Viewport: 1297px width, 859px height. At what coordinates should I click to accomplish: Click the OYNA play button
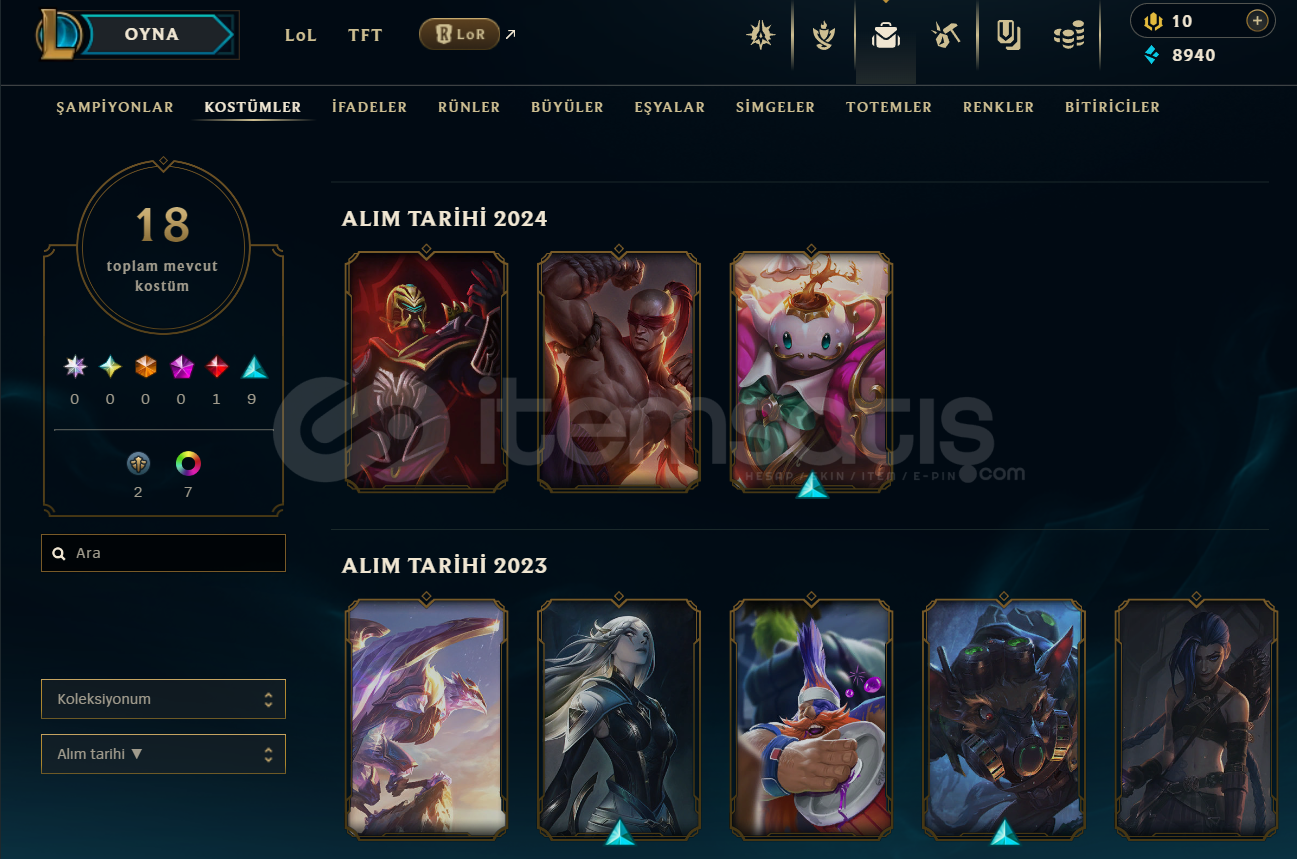click(153, 34)
